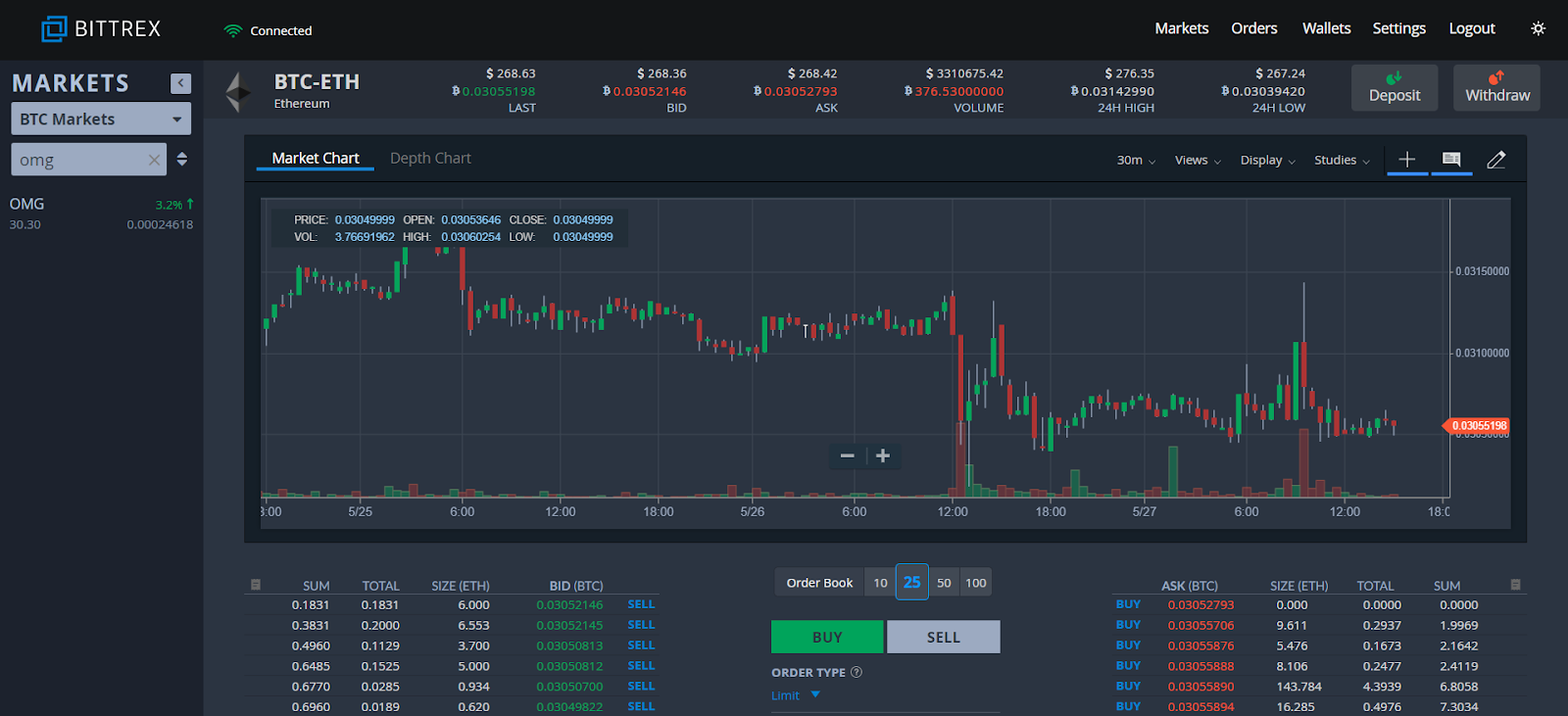The width and height of the screenshot is (1568, 716).
Task: Open the Order Type help icon
Action: click(857, 672)
